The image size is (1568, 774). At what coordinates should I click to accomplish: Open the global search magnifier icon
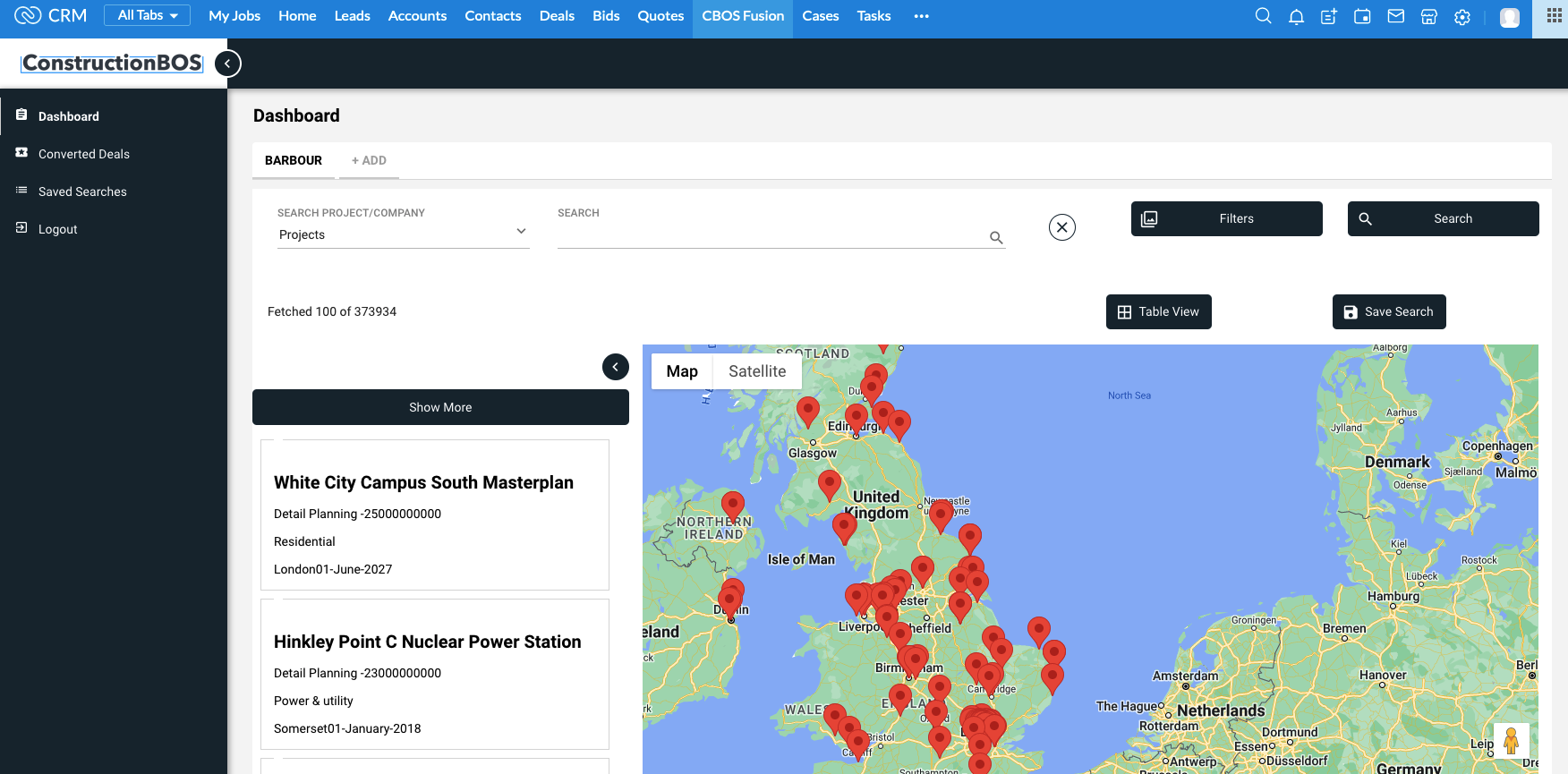click(1263, 16)
